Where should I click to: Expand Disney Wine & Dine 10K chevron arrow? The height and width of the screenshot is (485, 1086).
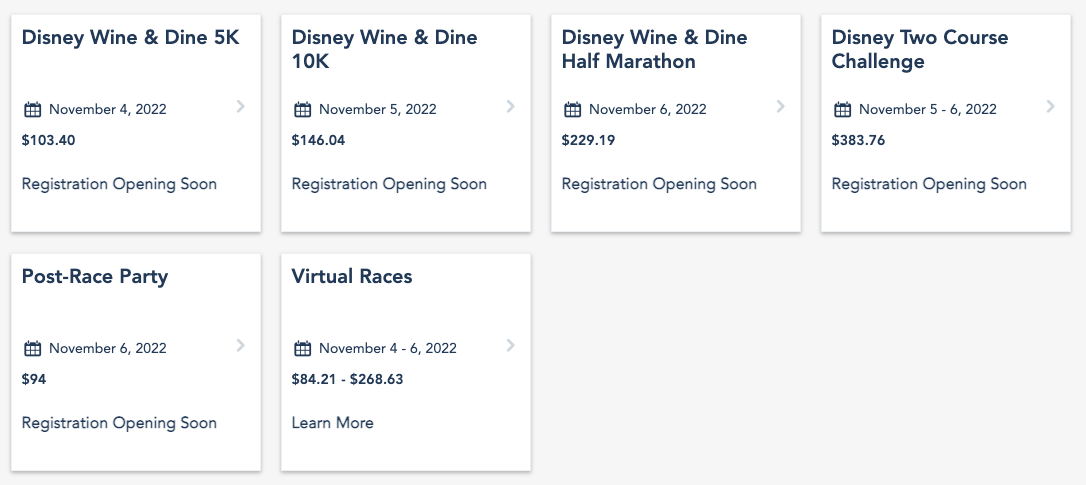point(511,106)
